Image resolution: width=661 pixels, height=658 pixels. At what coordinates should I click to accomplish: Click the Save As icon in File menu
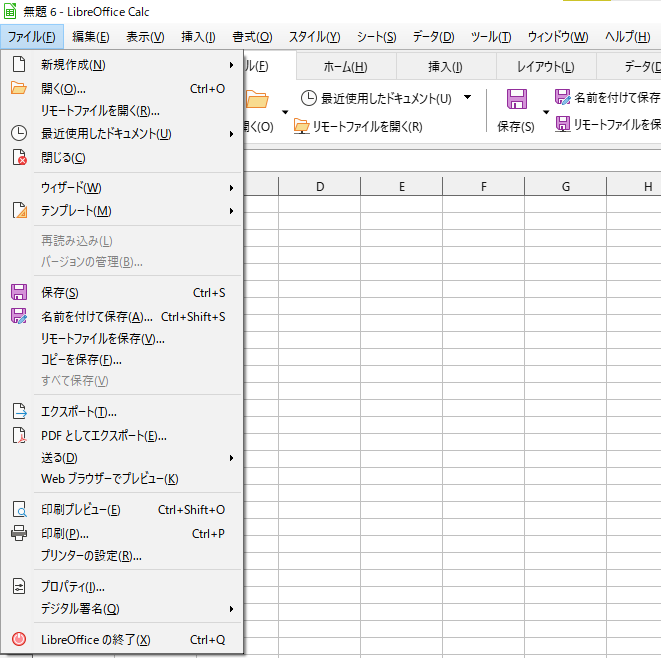tap(19, 316)
